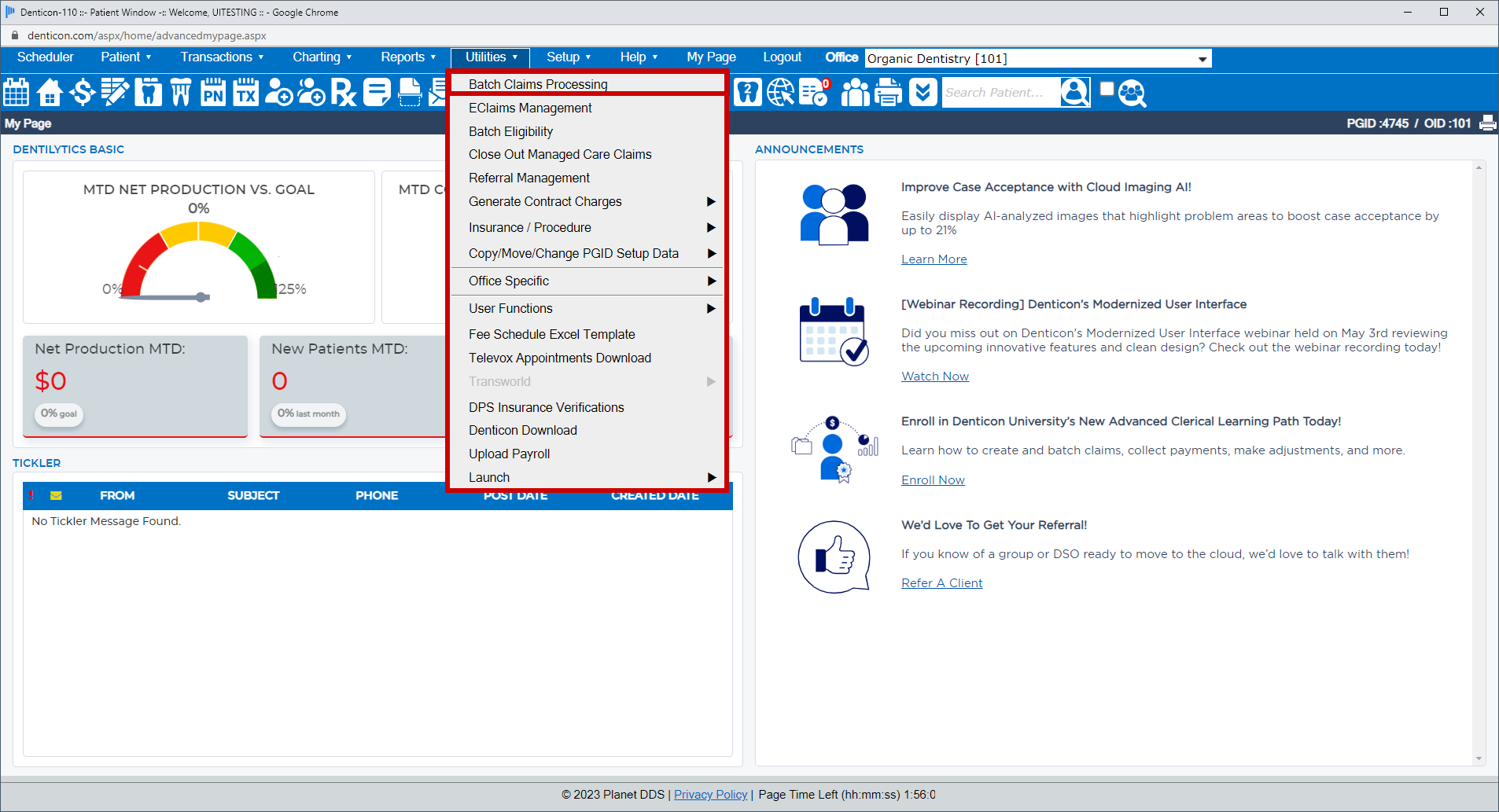Viewport: 1499px width, 812px height.
Task: Open the Reports dropdown menu
Action: [x=408, y=57]
